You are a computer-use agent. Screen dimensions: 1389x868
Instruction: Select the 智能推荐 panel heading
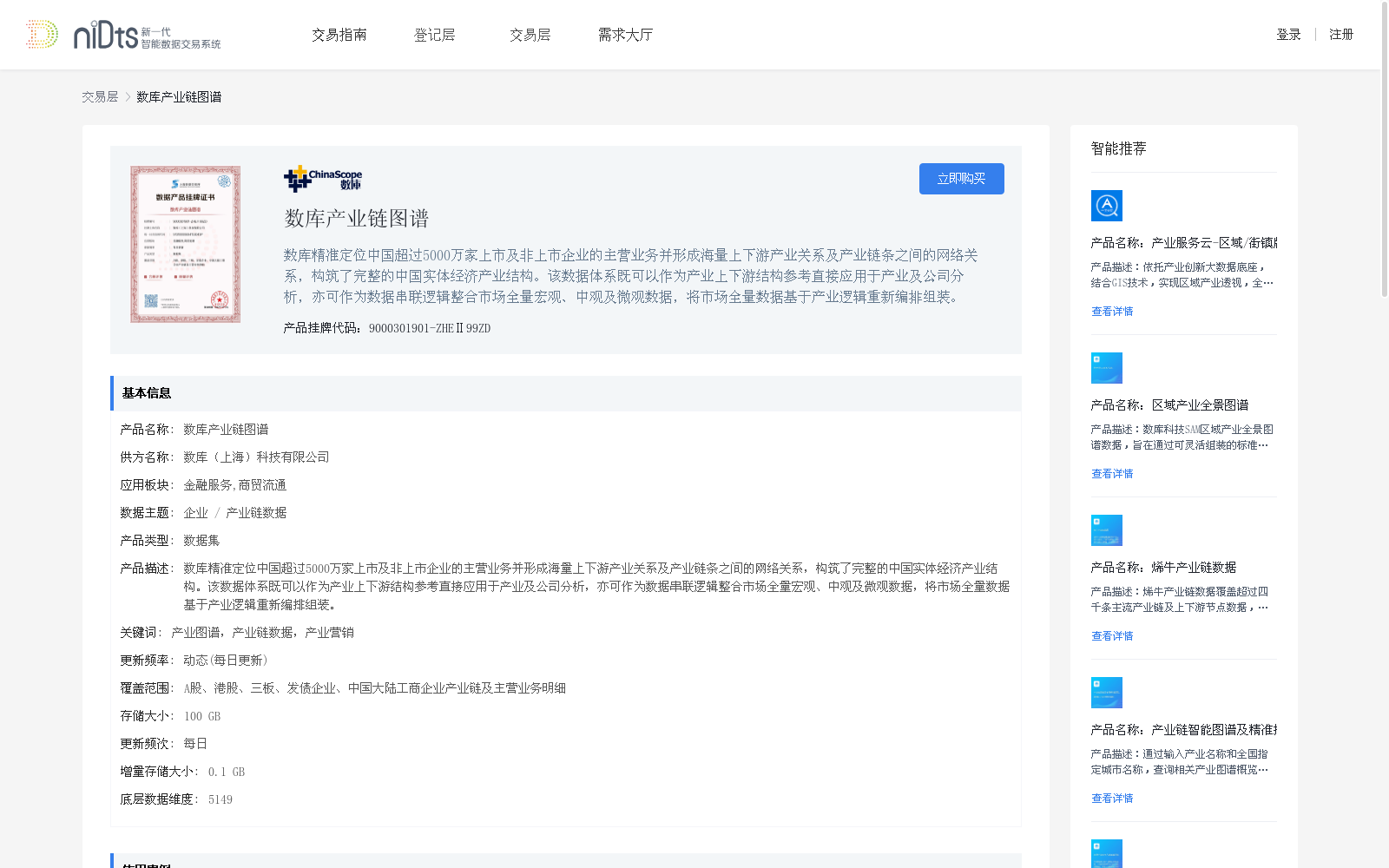click(x=1118, y=148)
